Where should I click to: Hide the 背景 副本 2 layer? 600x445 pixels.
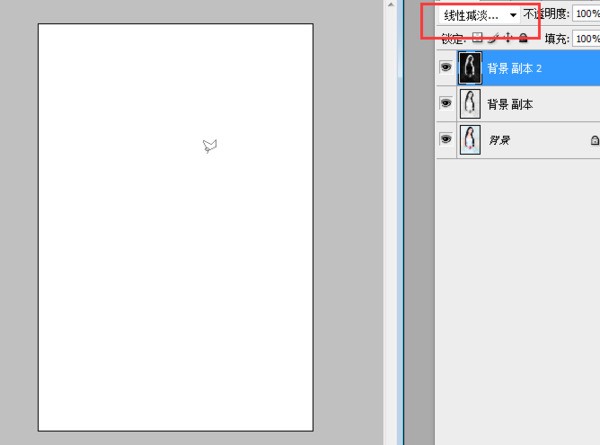point(446,68)
